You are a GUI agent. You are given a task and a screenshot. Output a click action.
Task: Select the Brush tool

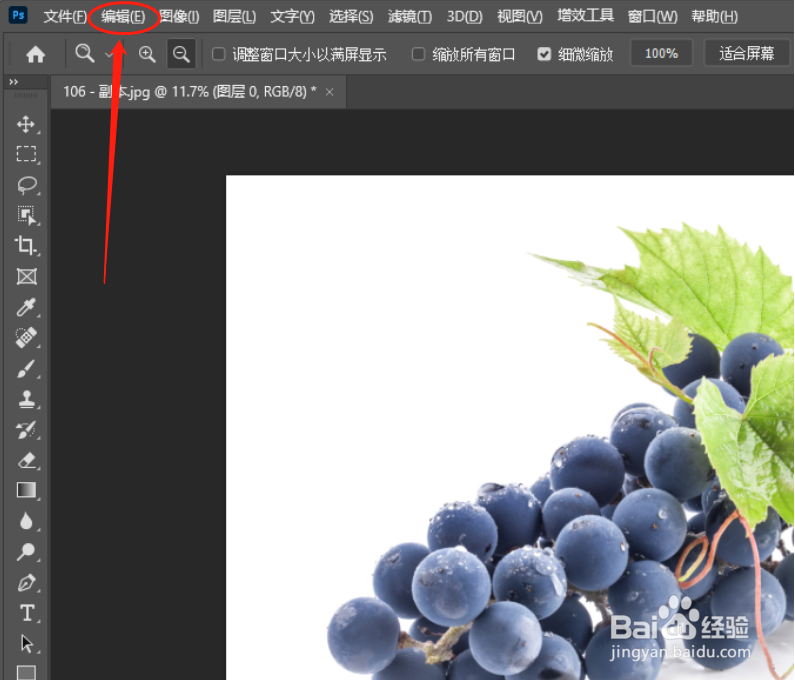26,369
